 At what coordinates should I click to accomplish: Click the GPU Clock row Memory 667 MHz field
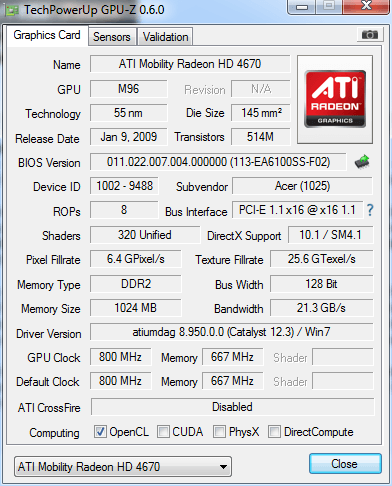pos(232,357)
